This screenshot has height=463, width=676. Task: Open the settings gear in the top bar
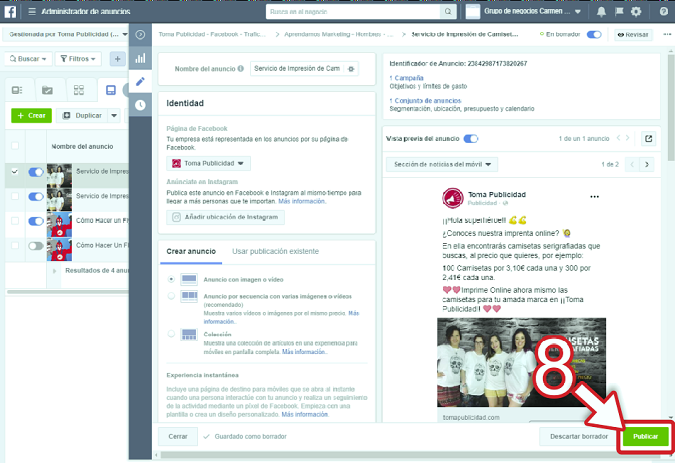point(636,12)
